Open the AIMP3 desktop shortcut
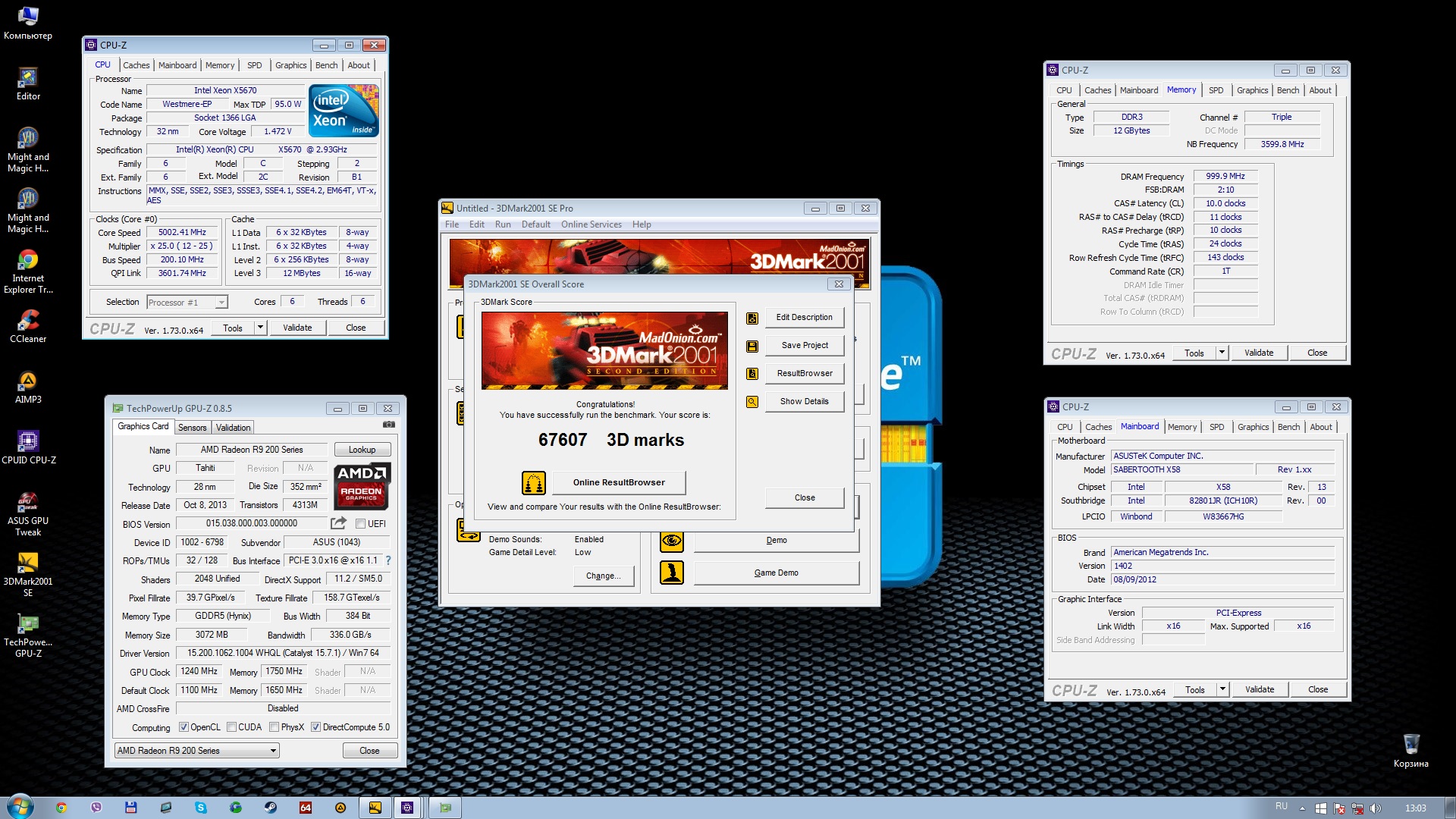The image size is (1456, 819). [28, 387]
